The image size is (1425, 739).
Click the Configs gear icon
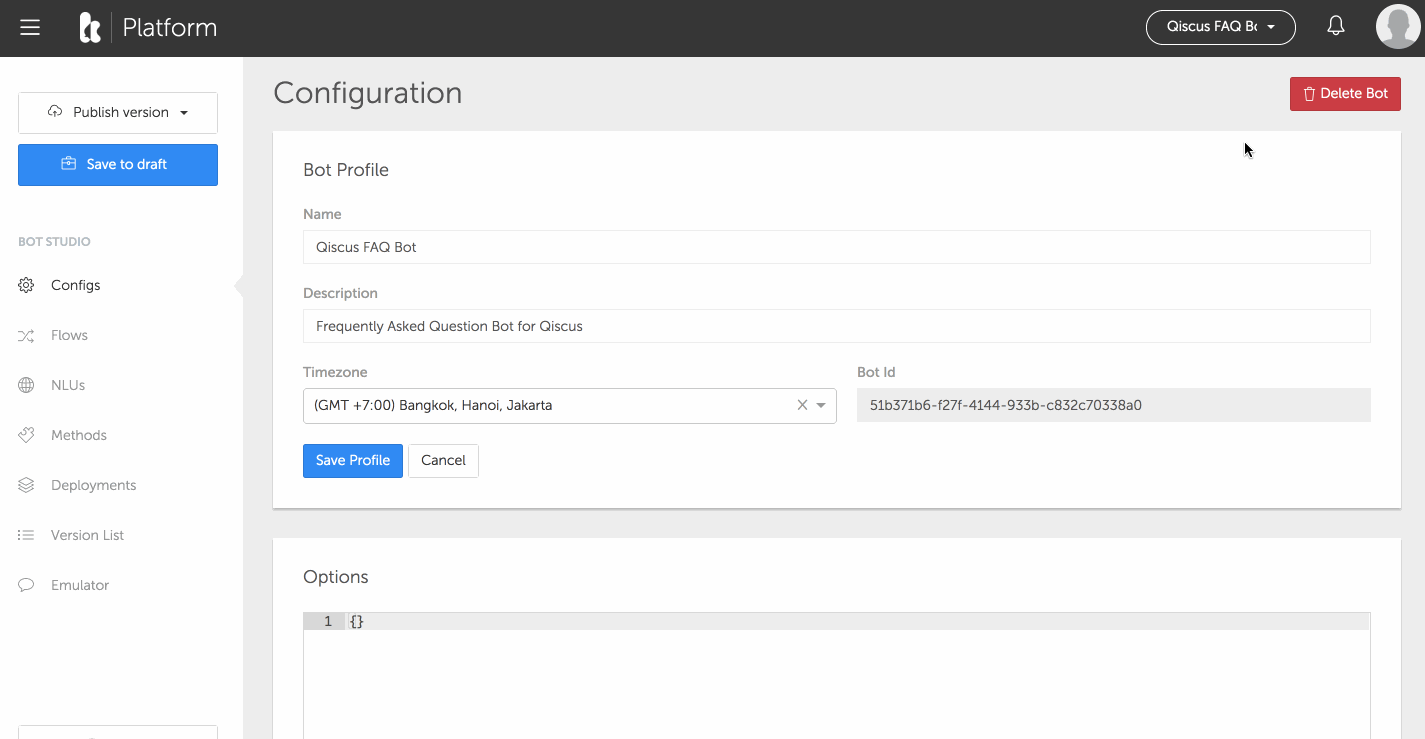pyautogui.click(x=27, y=285)
